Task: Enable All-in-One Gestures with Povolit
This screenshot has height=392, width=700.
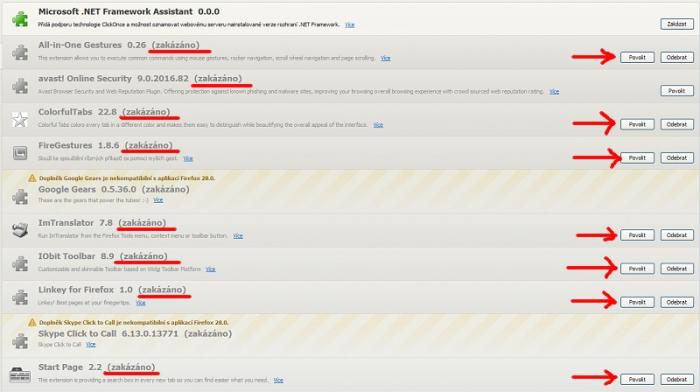Action: tap(637, 57)
